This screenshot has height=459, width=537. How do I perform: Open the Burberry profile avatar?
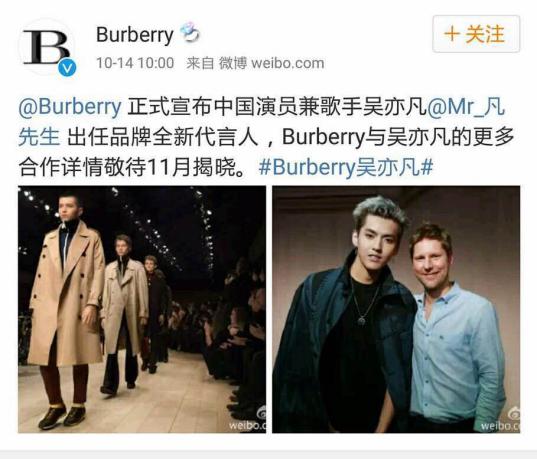(47, 48)
